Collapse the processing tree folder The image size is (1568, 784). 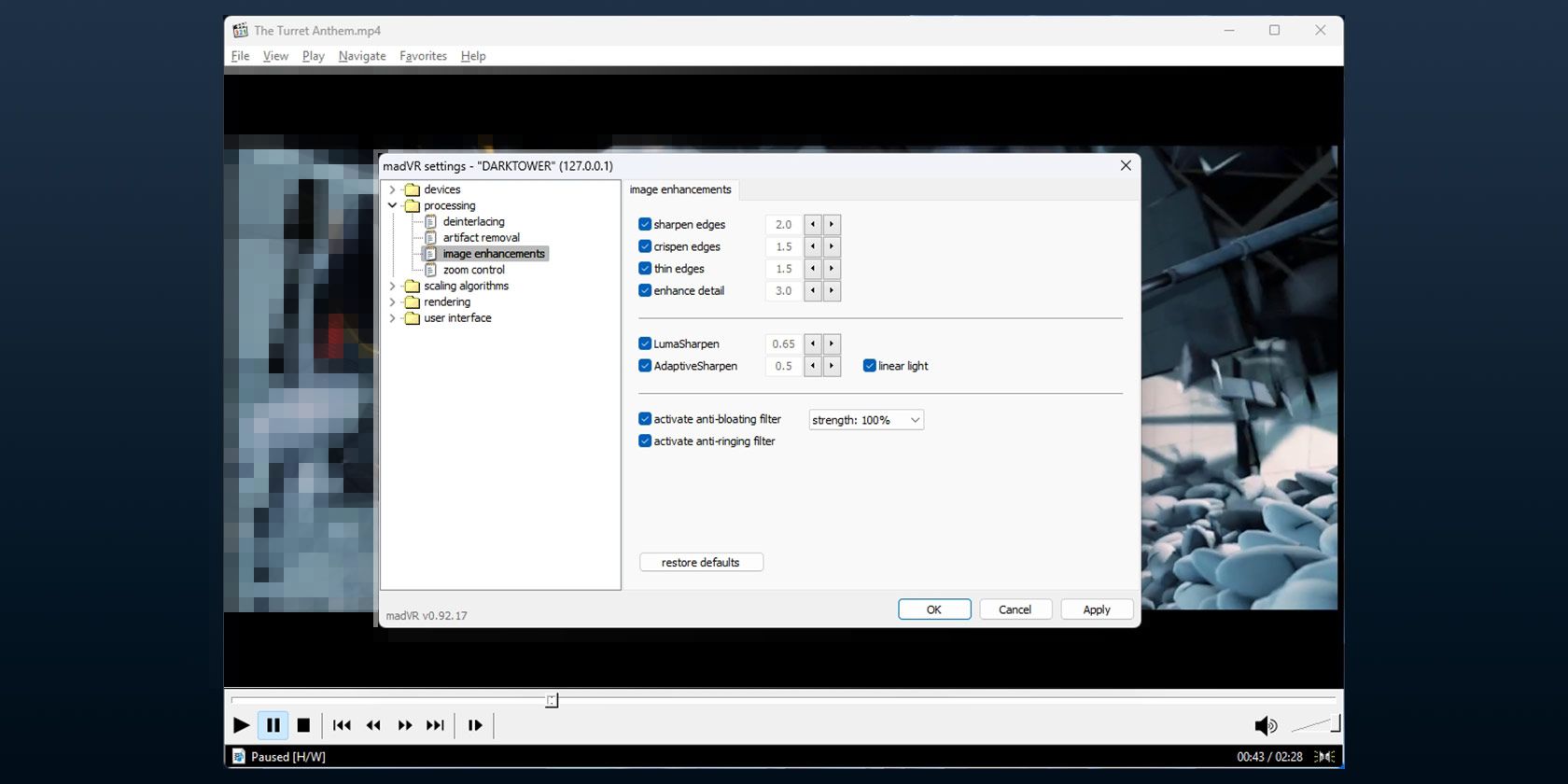[393, 205]
